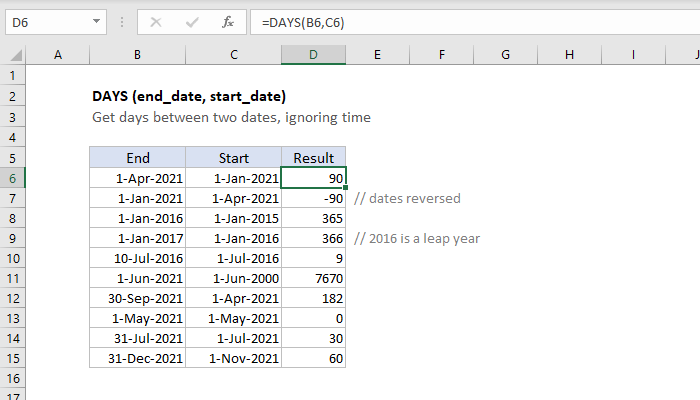Open Insert Function fx dialog
Viewport: 700px width, 400px height.
coord(228,22)
